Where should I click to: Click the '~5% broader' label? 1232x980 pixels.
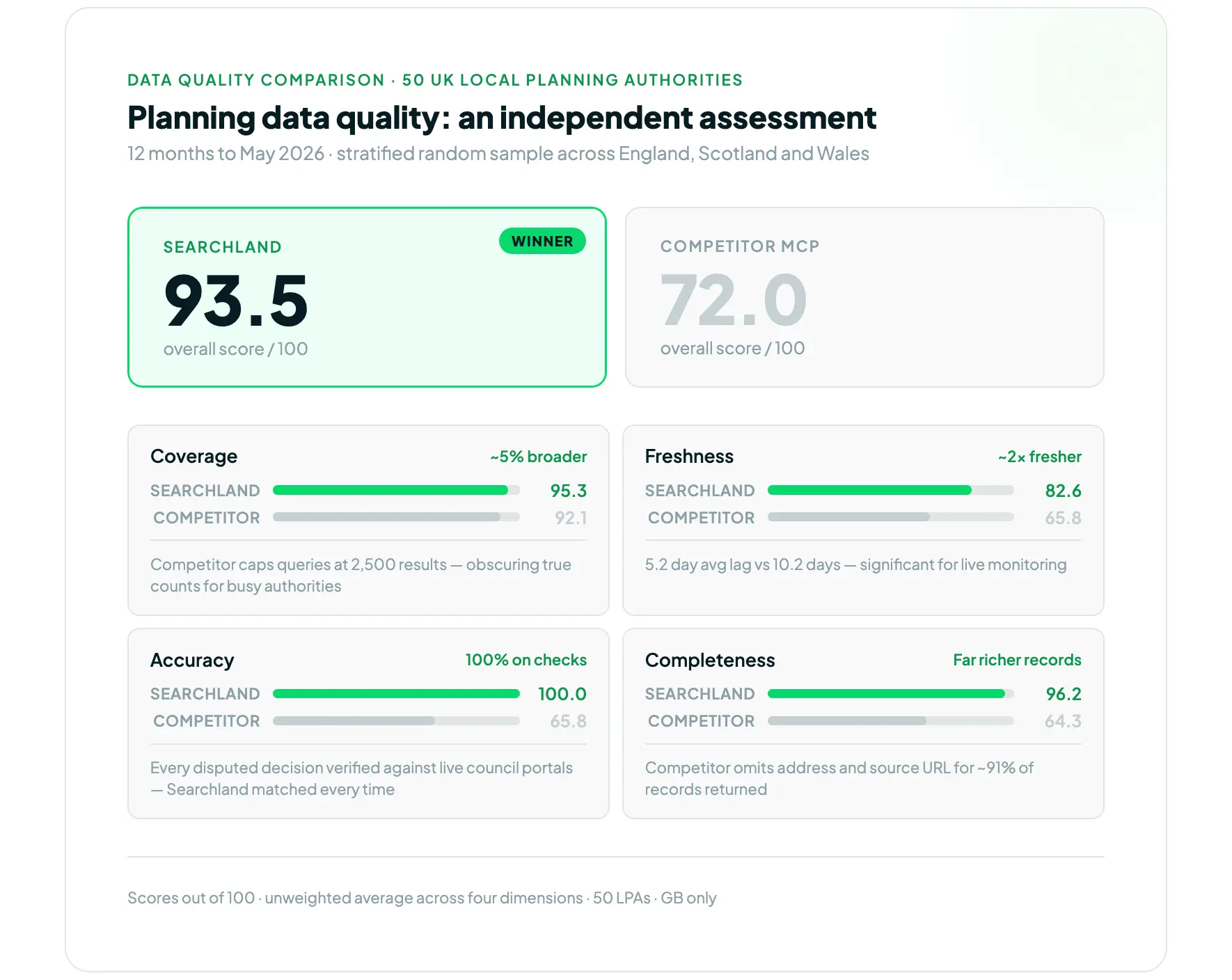pos(538,457)
